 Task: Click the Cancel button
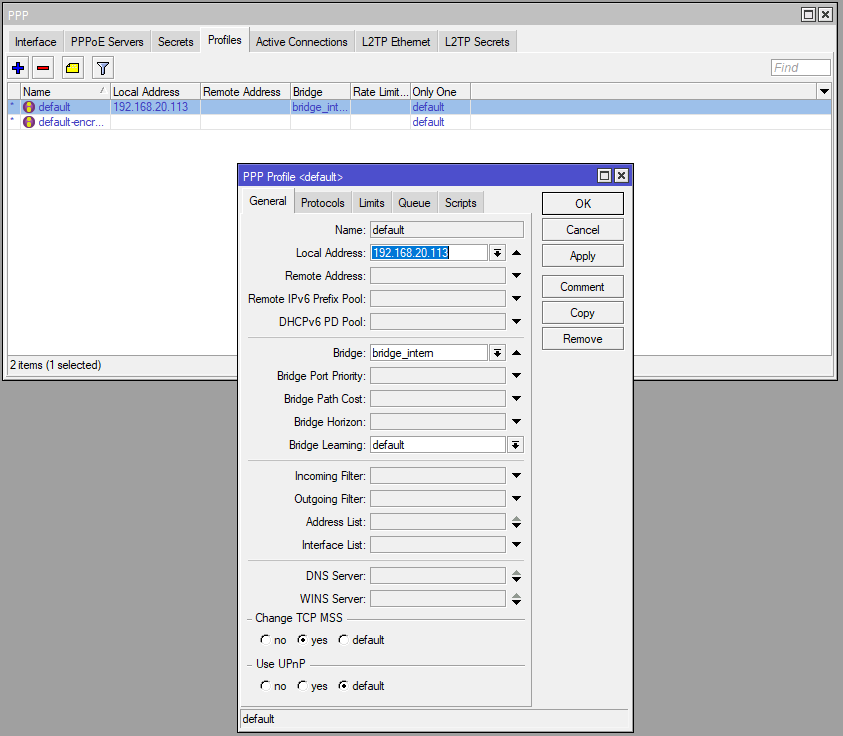pyautogui.click(x=583, y=230)
